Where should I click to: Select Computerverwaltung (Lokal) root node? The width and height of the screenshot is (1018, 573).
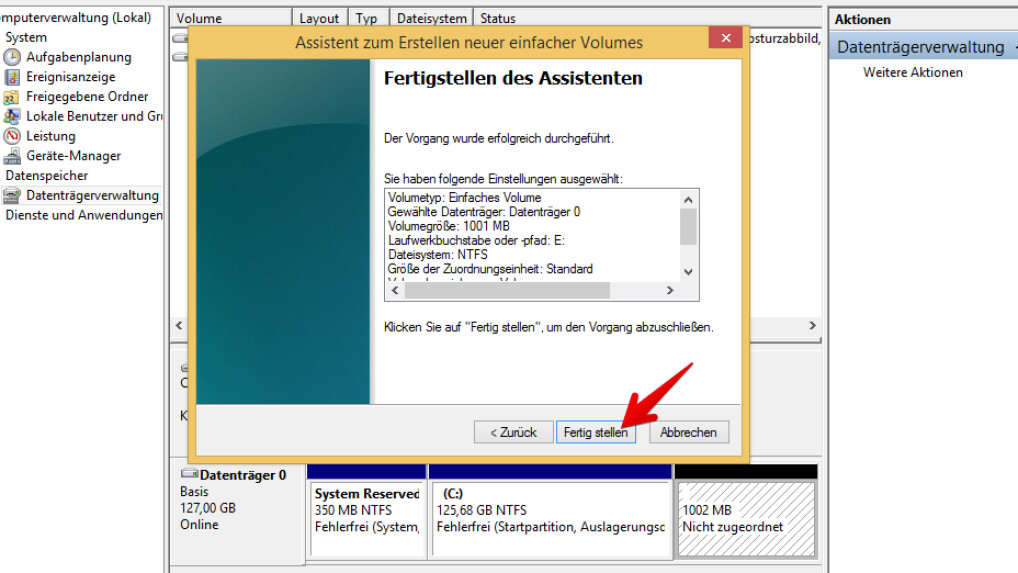click(75, 18)
